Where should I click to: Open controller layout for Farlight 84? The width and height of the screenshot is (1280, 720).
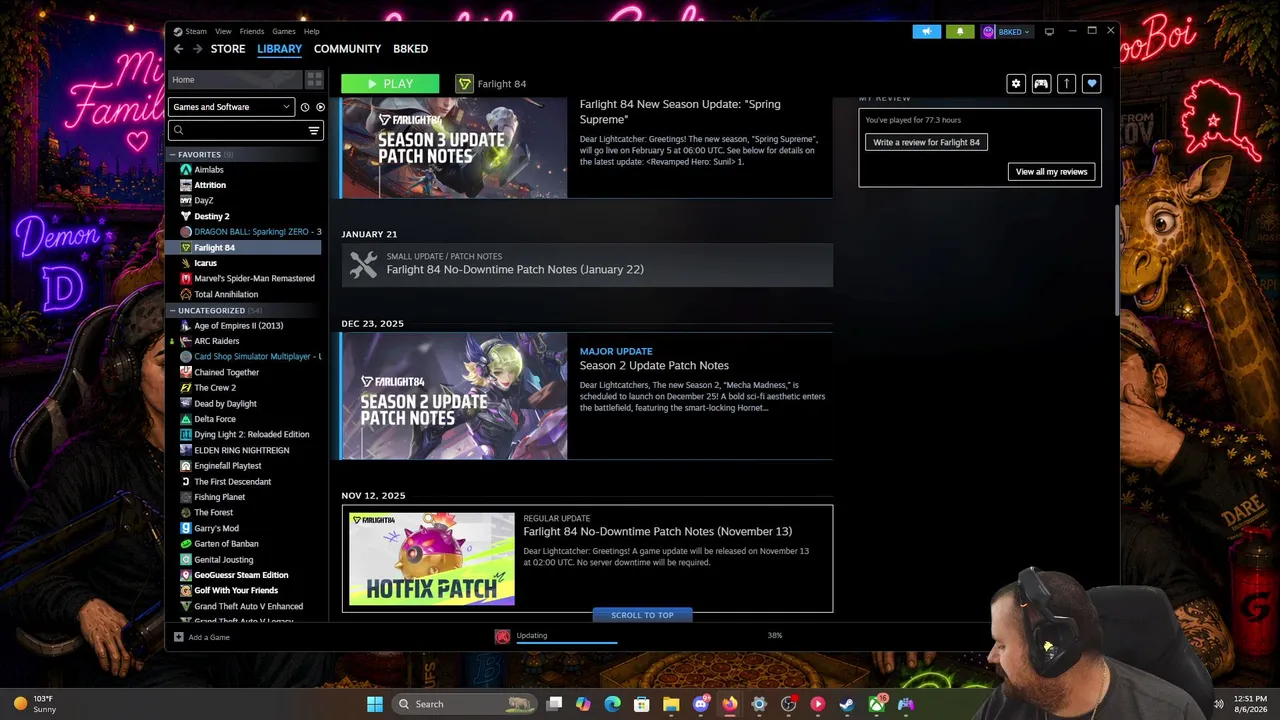(x=1041, y=84)
